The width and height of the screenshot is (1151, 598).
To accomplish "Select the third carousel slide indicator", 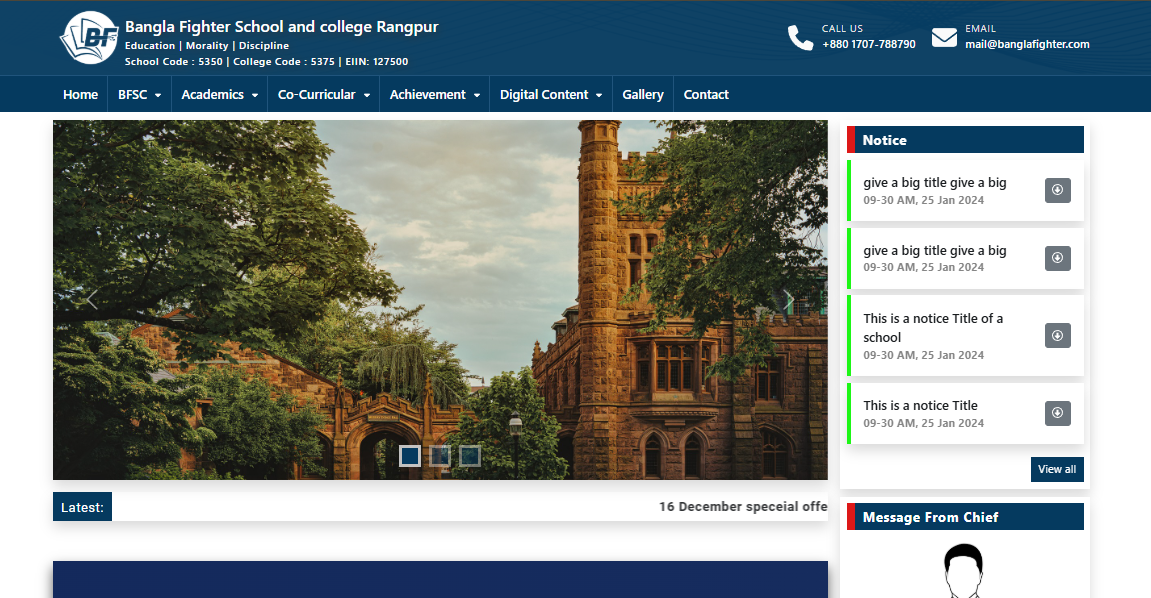I will [x=470, y=456].
